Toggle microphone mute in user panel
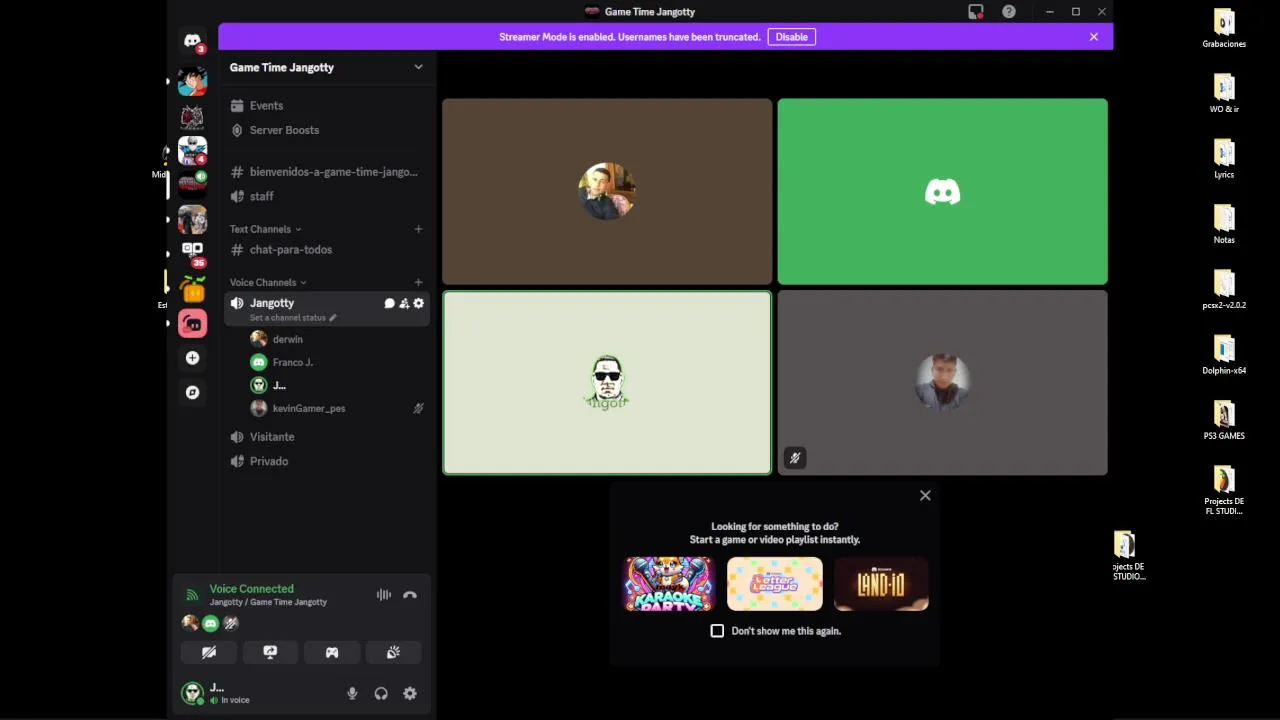This screenshot has height=720, width=1280. [352, 693]
